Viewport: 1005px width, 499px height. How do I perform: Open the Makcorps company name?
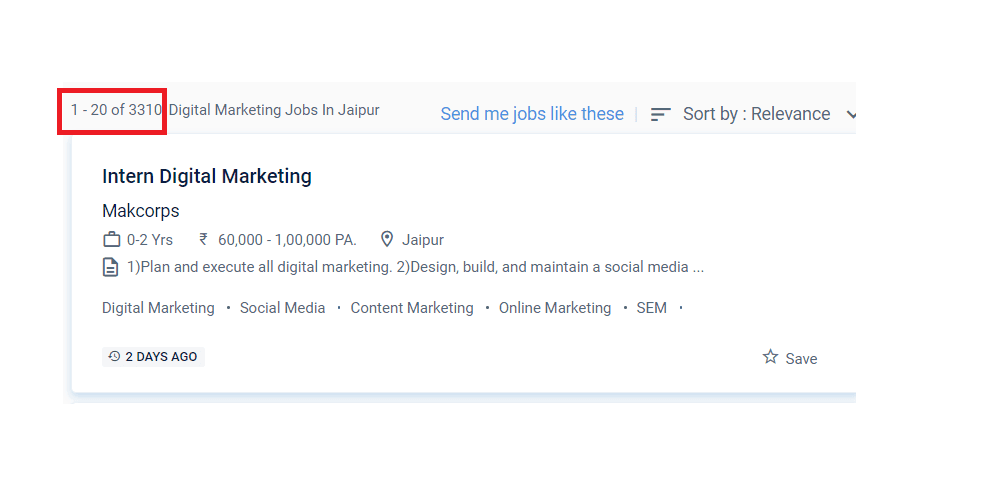pyautogui.click(x=140, y=211)
